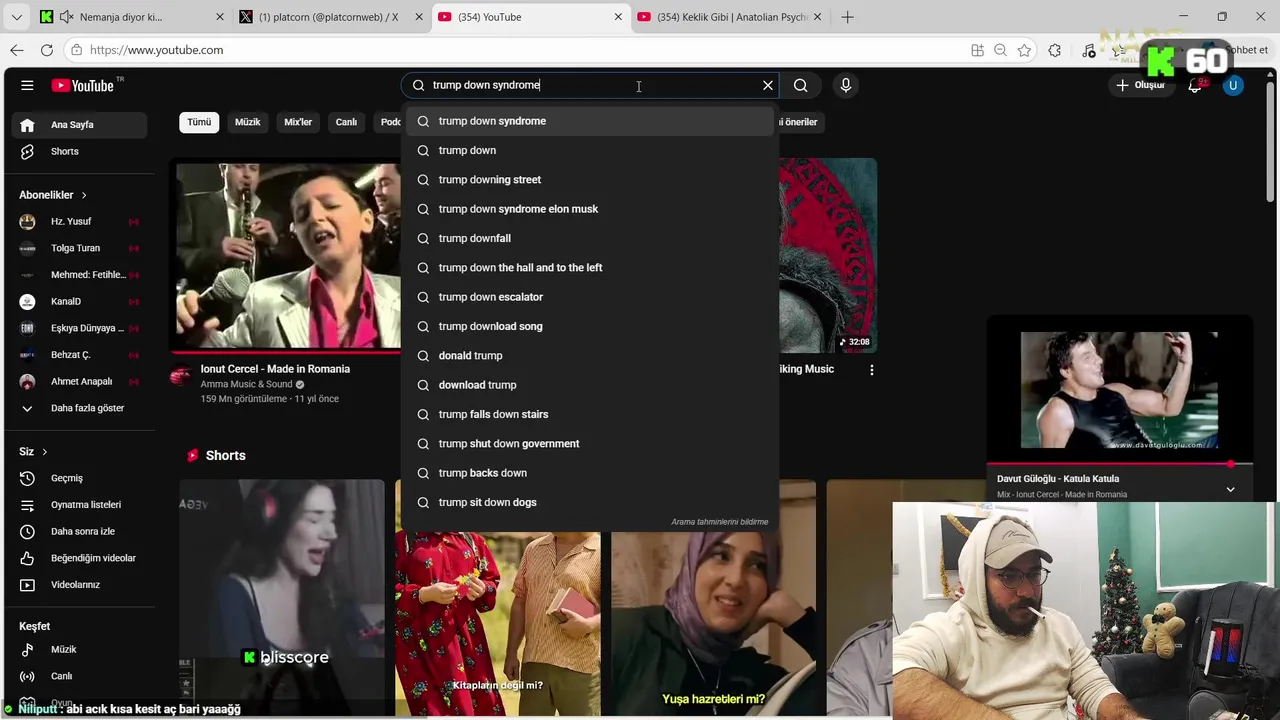This screenshot has height=720, width=1280.
Task: Click the Oluştur create button
Action: pos(1141,85)
